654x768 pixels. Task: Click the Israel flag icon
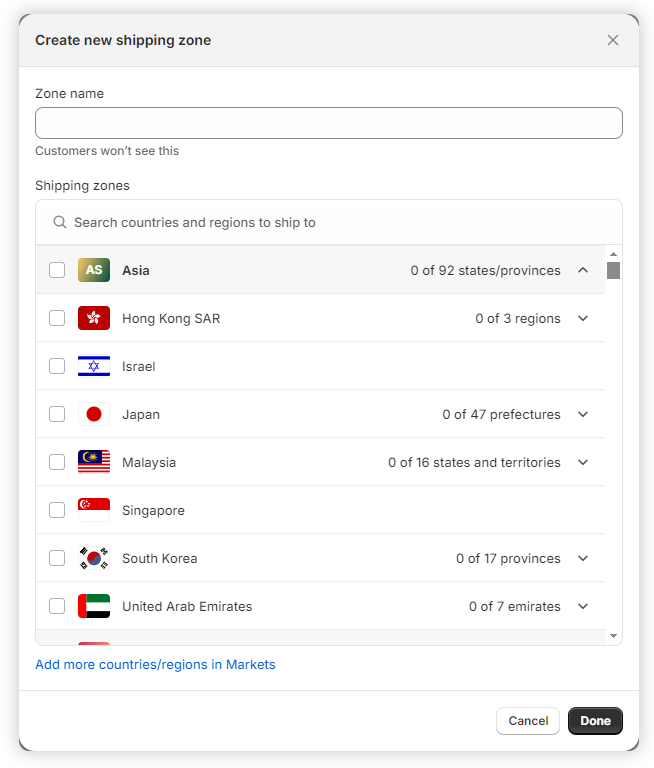point(94,366)
